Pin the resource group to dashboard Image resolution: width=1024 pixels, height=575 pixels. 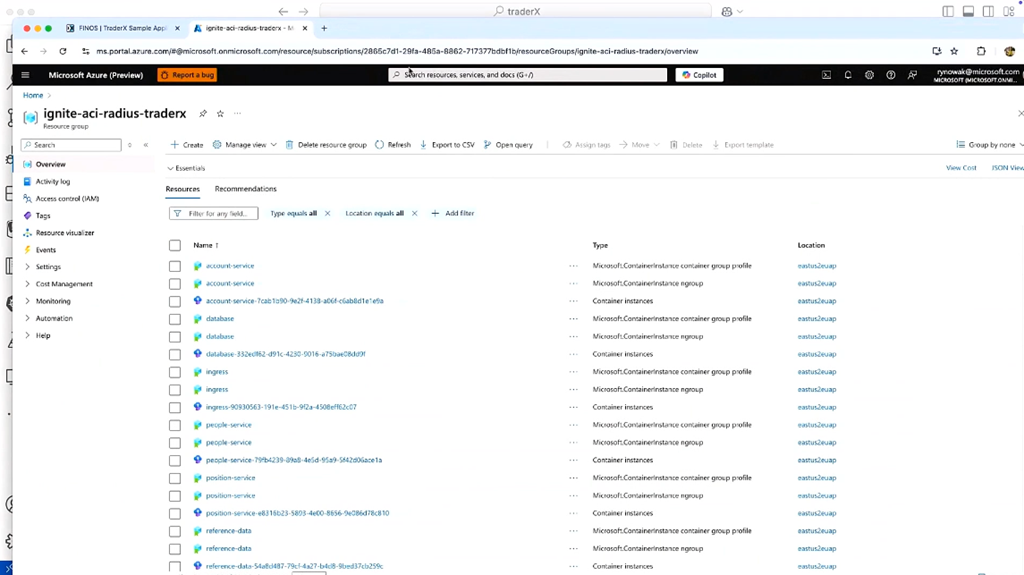click(203, 114)
